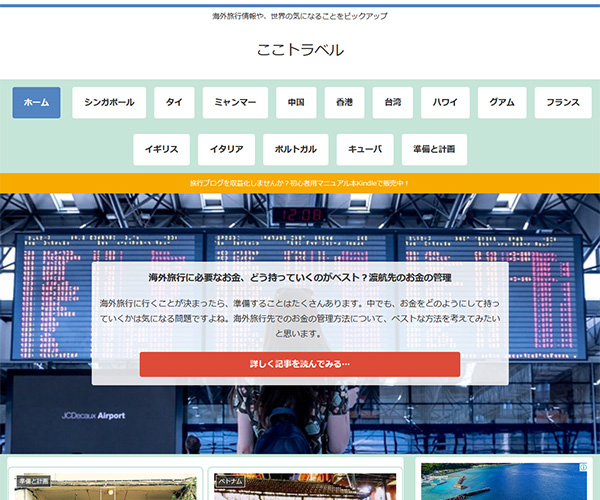Viewport: 600px width, 500px height.
Task: Open the シンガポール category
Action: (x=109, y=103)
